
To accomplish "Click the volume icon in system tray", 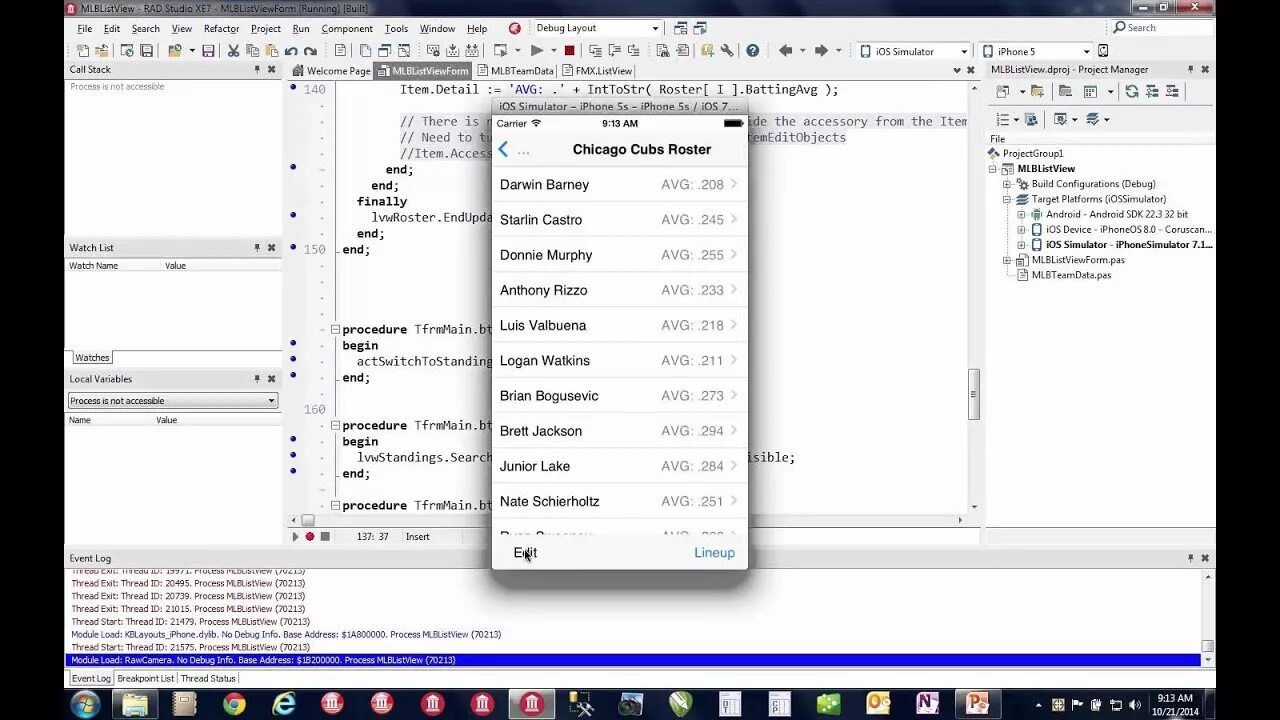I will (1136, 705).
